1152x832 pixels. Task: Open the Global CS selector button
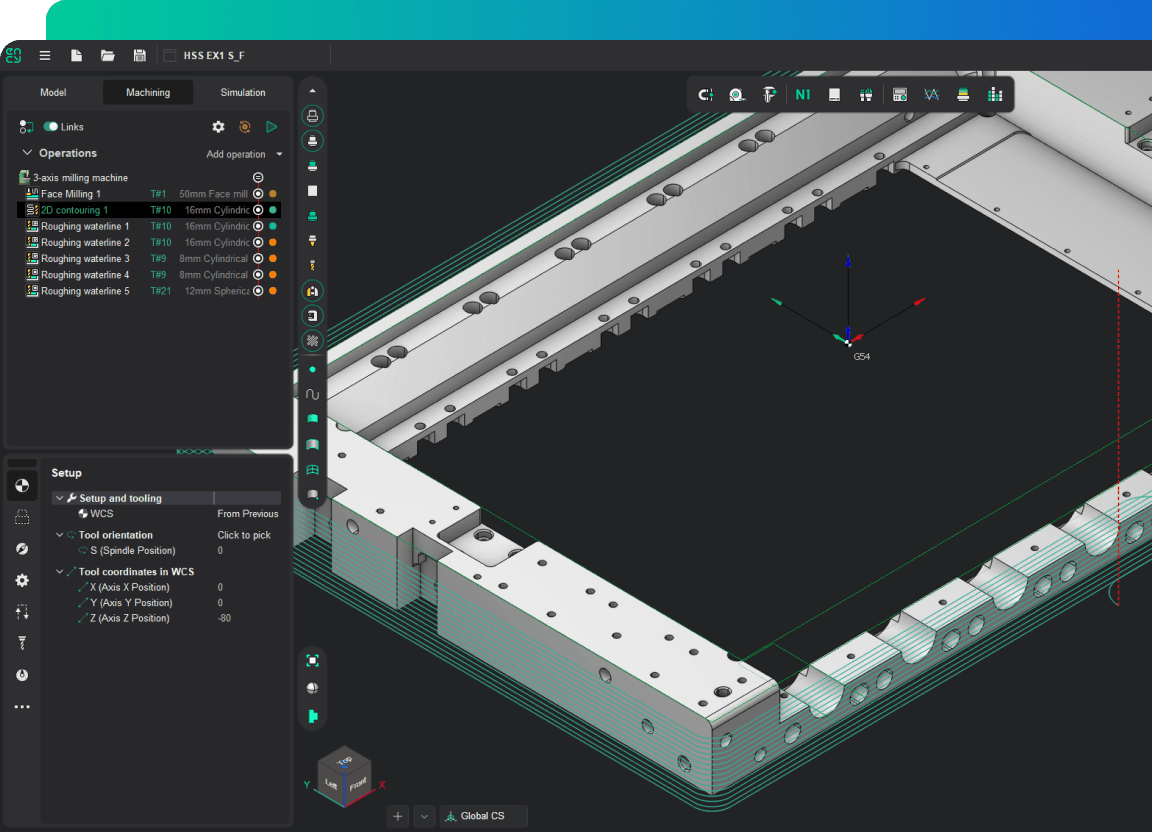(483, 816)
